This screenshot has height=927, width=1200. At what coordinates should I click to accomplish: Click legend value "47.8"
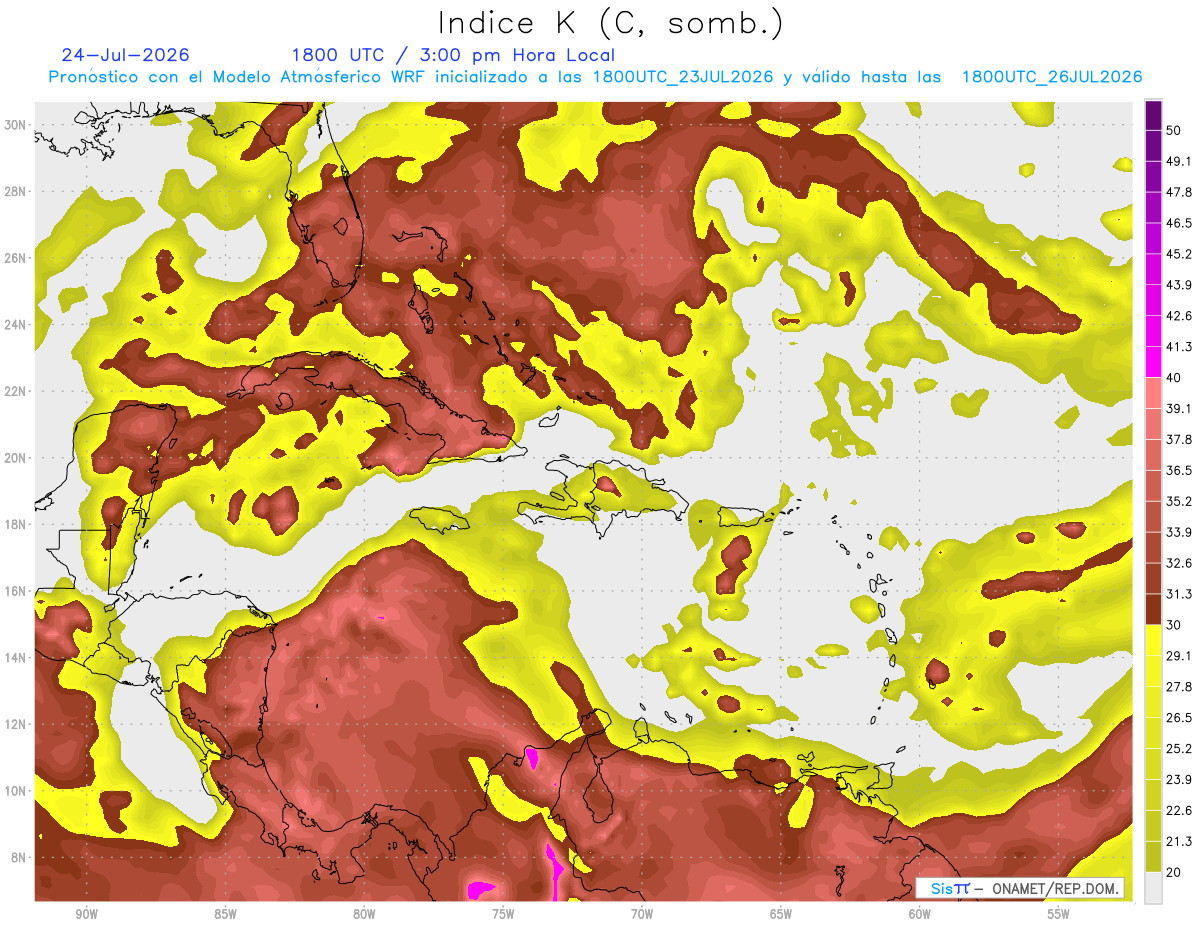(1179, 192)
